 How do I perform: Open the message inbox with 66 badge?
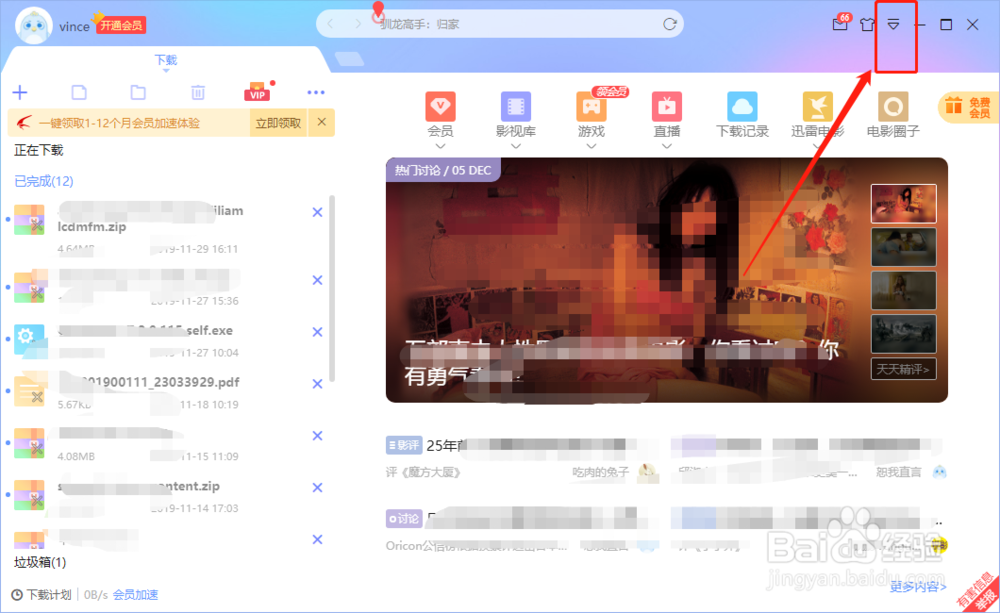coord(841,24)
